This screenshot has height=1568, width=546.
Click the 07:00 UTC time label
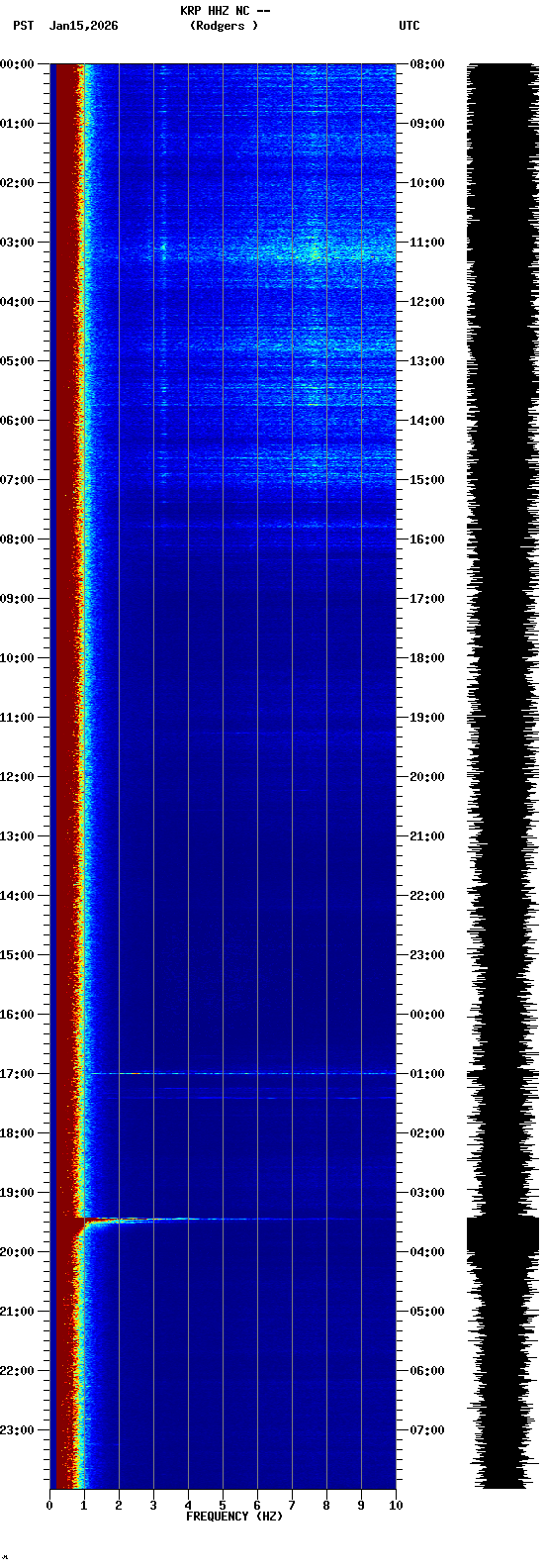tap(427, 1430)
